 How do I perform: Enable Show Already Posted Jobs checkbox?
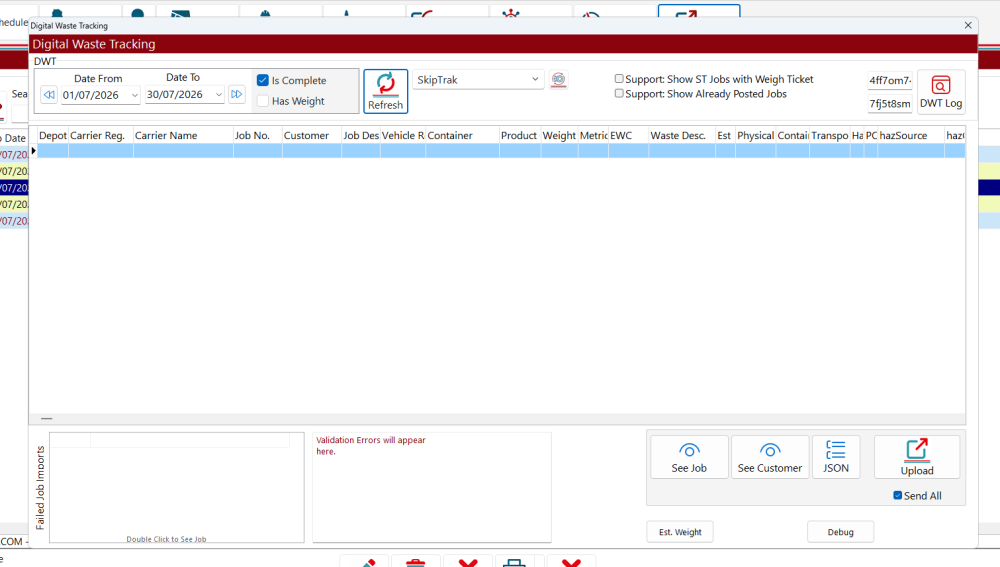[619, 93]
